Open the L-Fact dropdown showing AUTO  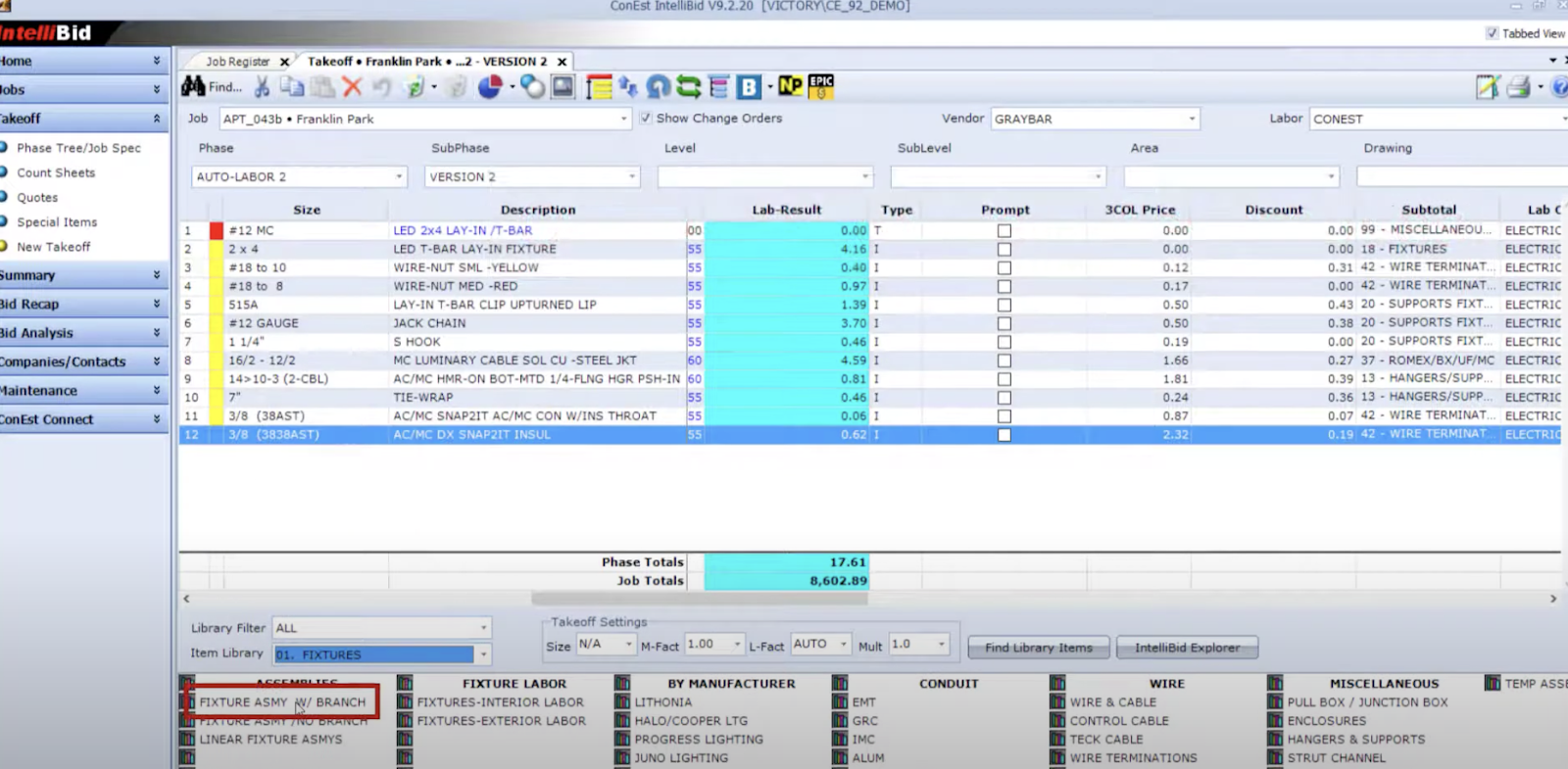pyautogui.click(x=843, y=645)
